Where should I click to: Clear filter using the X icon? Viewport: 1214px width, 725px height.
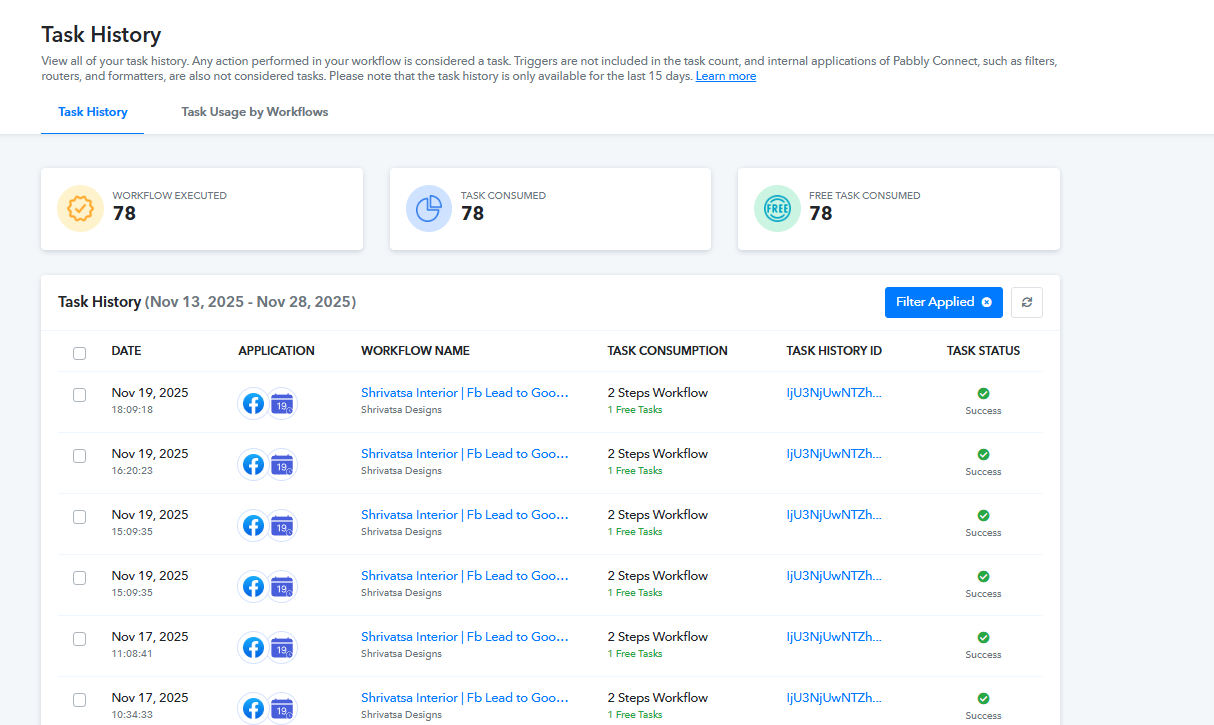[x=987, y=302]
